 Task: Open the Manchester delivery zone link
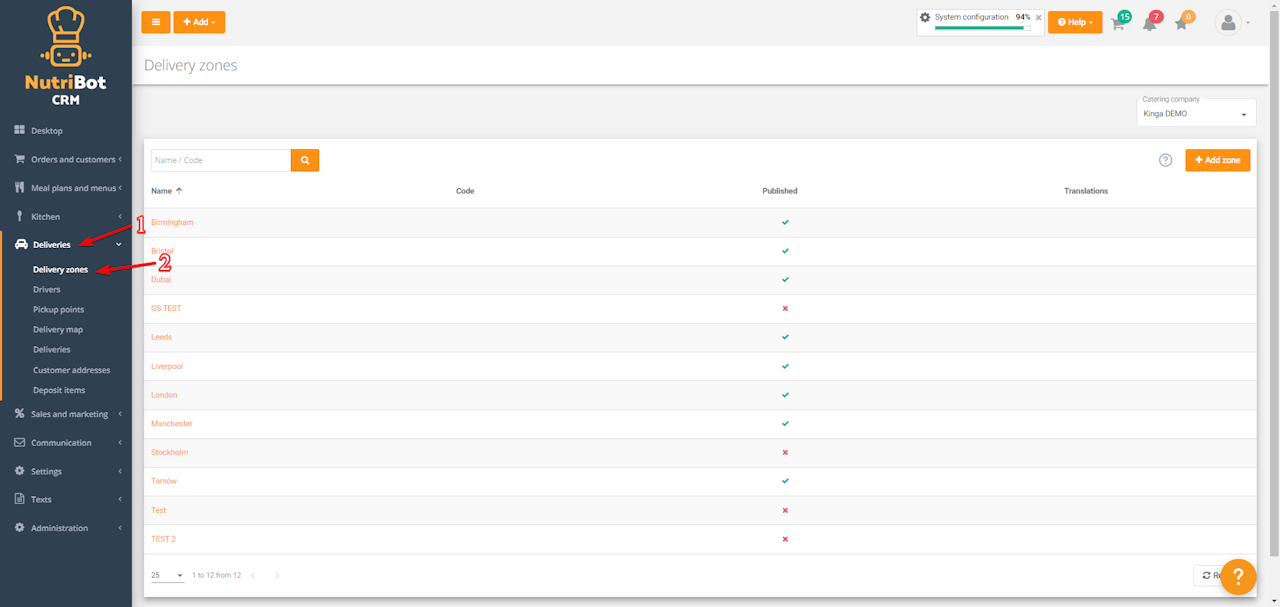click(171, 424)
